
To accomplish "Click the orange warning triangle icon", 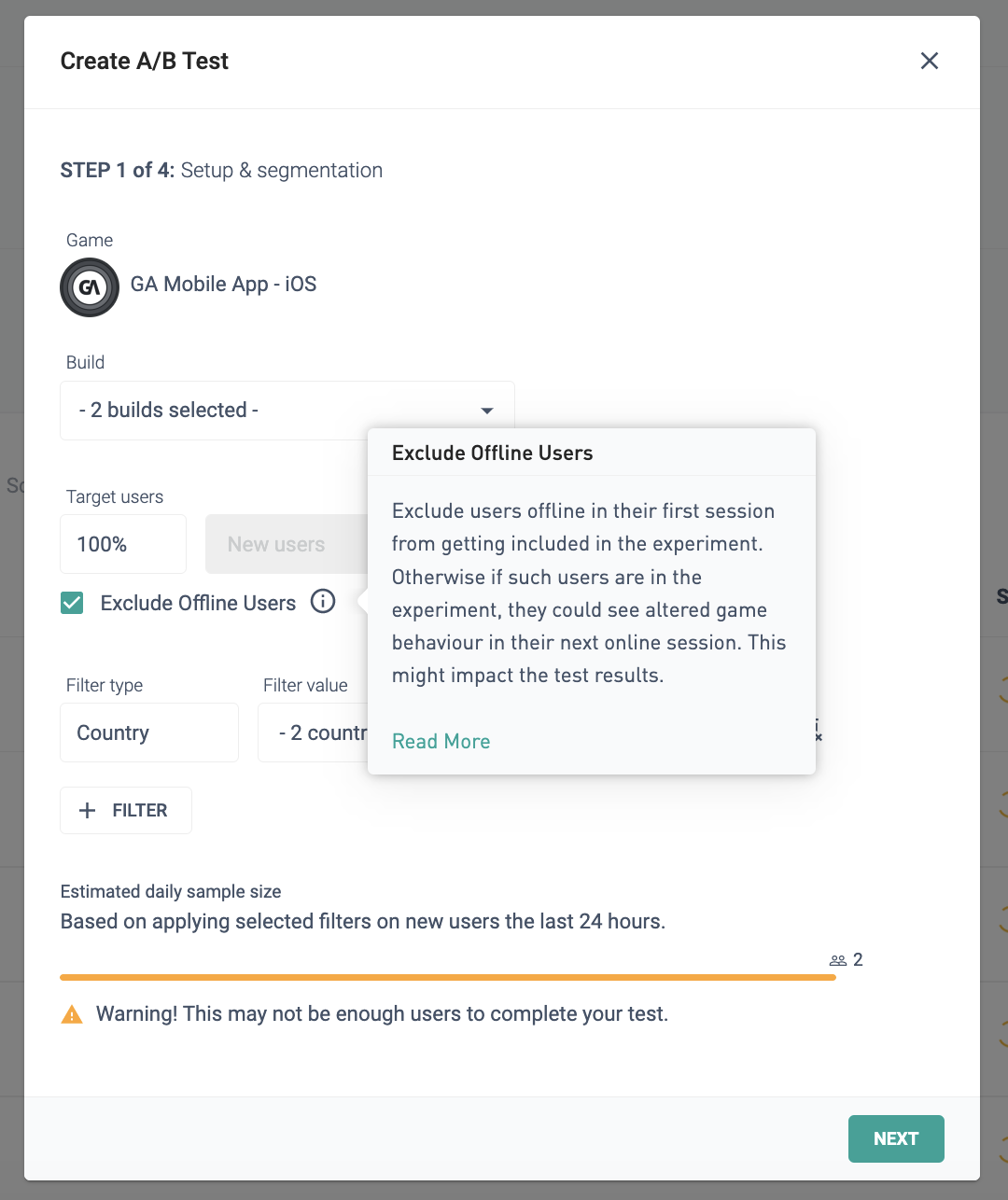I will click(72, 1014).
